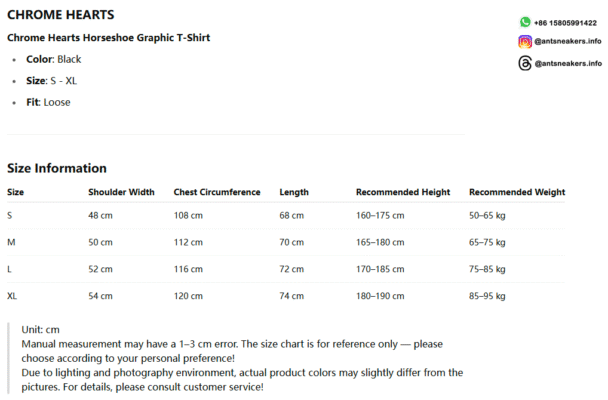Click the Threads icon
Screen dimensions: 608x400
point(525,63)
